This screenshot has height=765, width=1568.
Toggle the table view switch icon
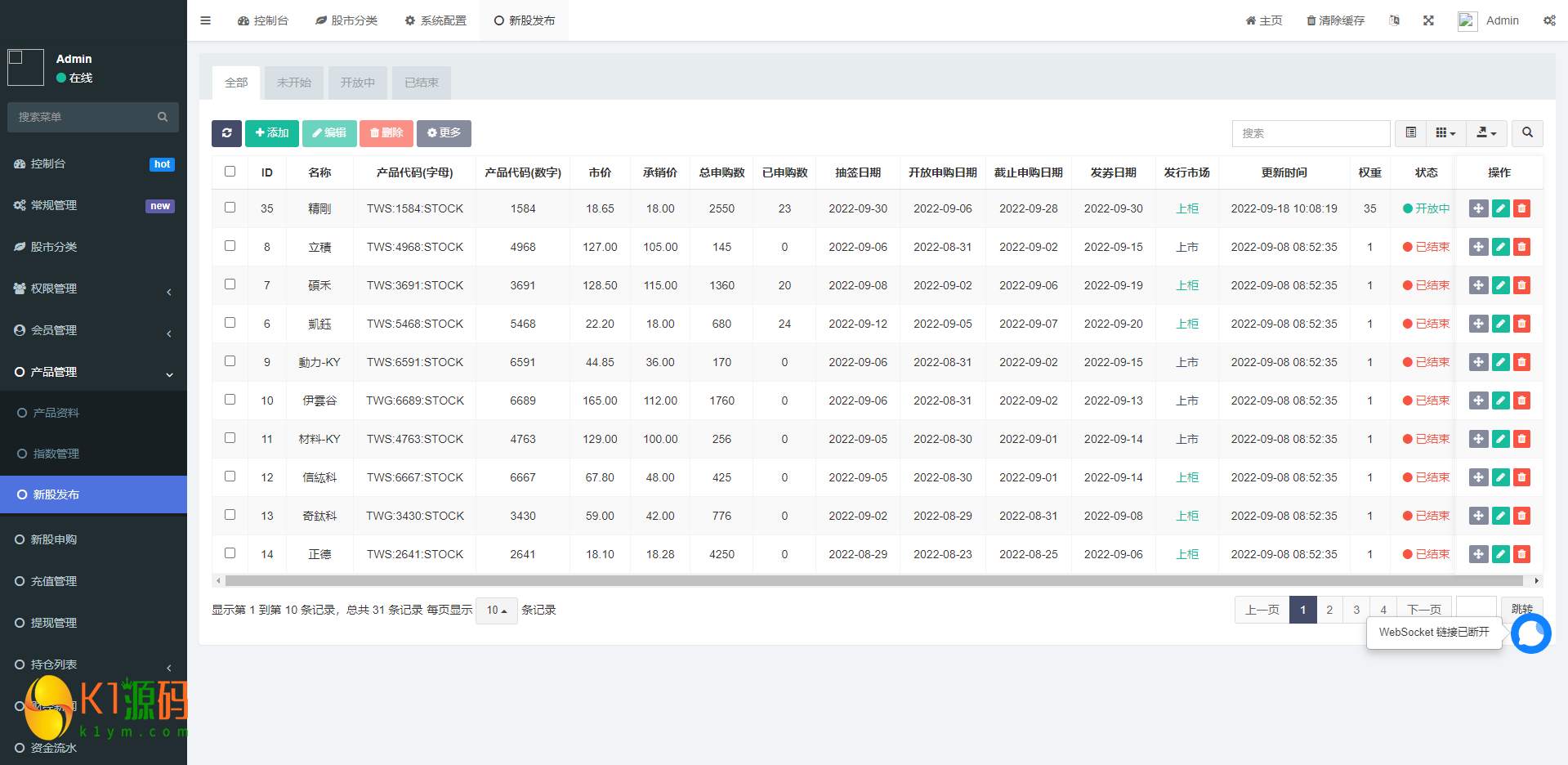pos(1410,133)
